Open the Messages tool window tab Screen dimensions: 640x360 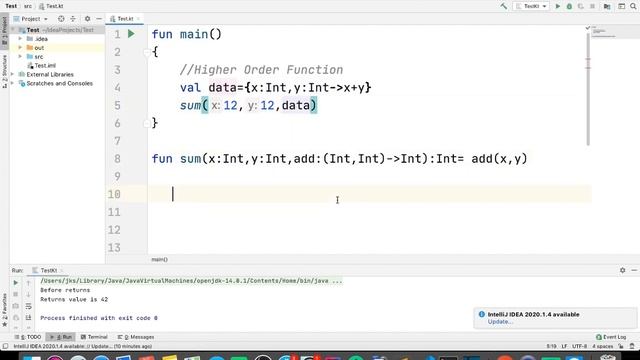(x=136, y=337)
